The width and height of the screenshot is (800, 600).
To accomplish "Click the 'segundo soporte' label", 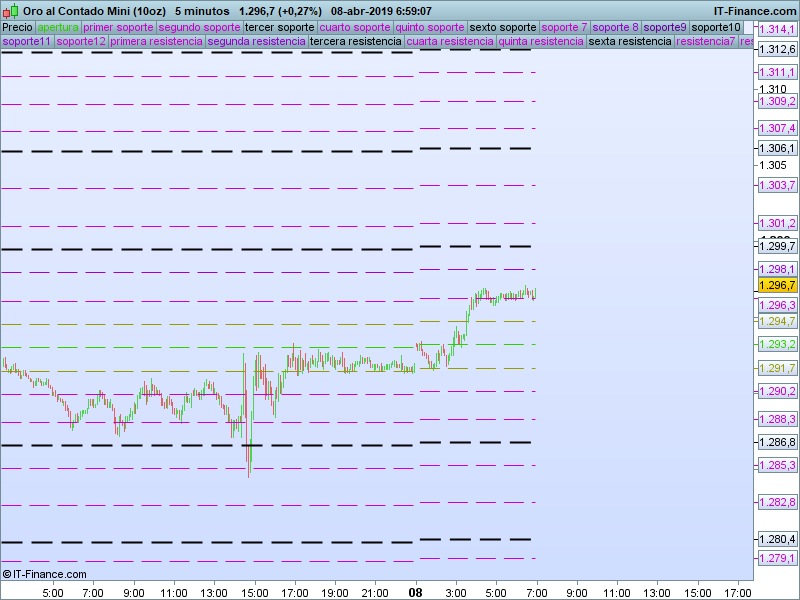I will point(199,27).
